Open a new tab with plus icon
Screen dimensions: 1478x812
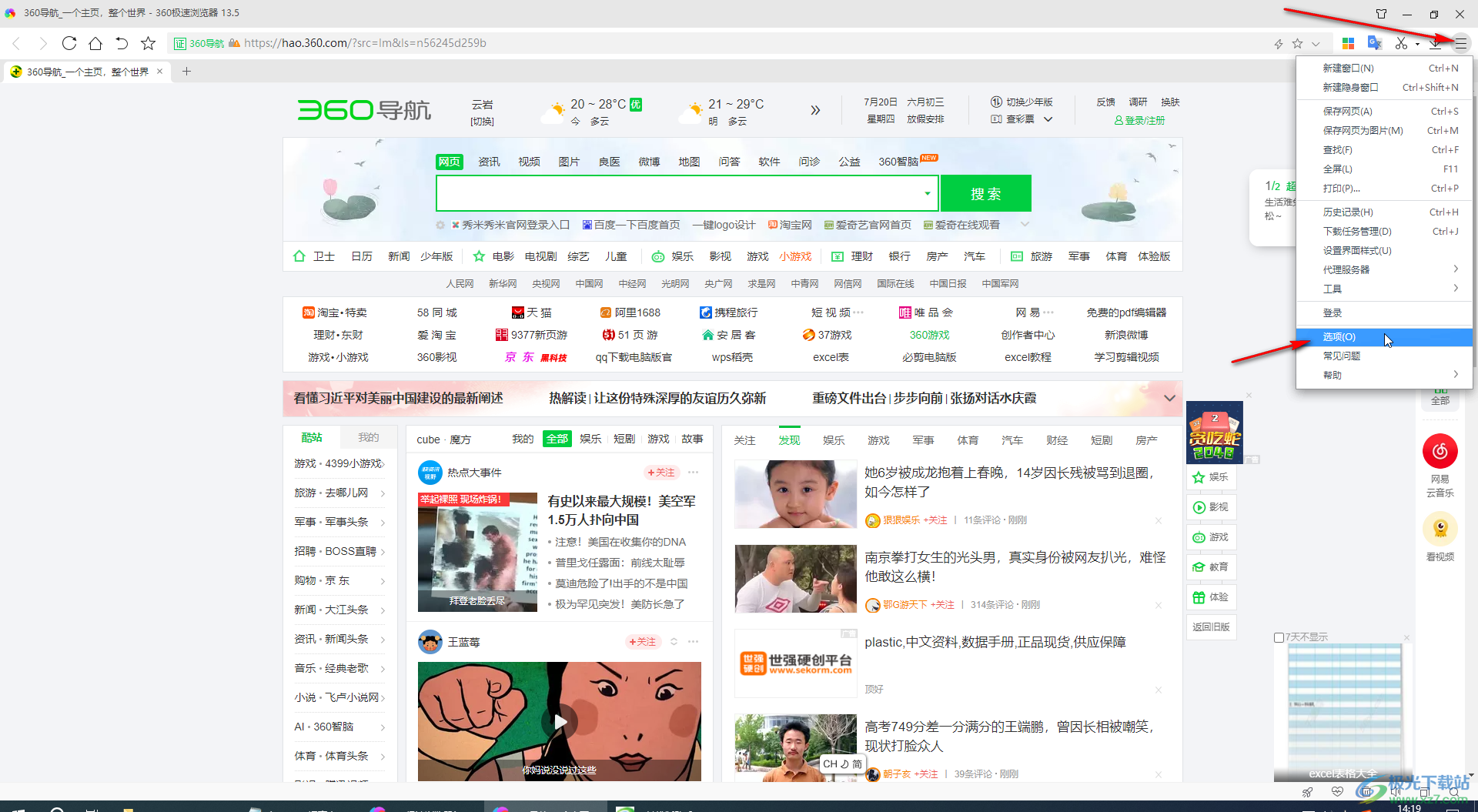point(186,72)
